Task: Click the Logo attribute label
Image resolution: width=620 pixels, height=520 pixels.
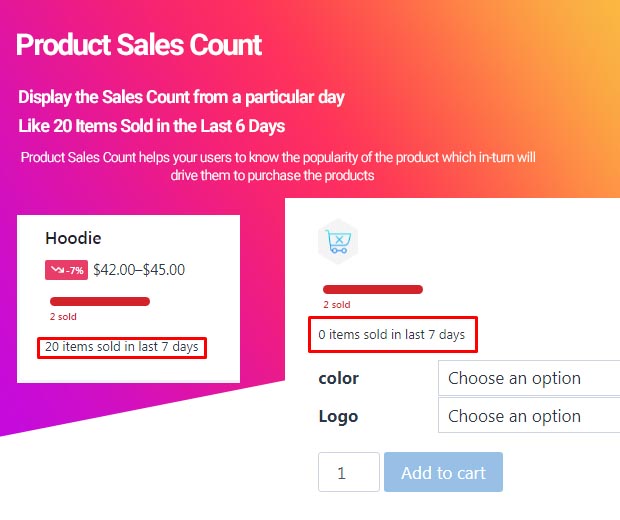Action: tap(338, 416)
